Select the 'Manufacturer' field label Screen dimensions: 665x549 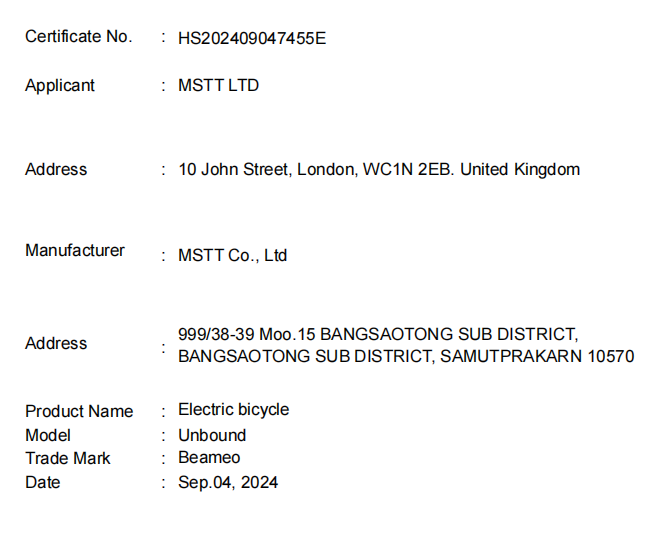[75, 251]
